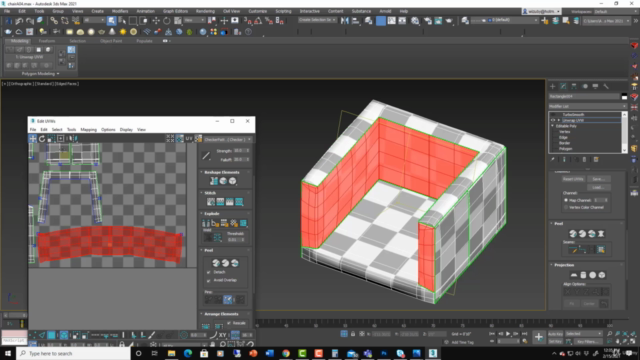This screenshot has width=640, height=360.
Task: Open the Utilities wrench tab in command panel
Action: pos(606,86)
